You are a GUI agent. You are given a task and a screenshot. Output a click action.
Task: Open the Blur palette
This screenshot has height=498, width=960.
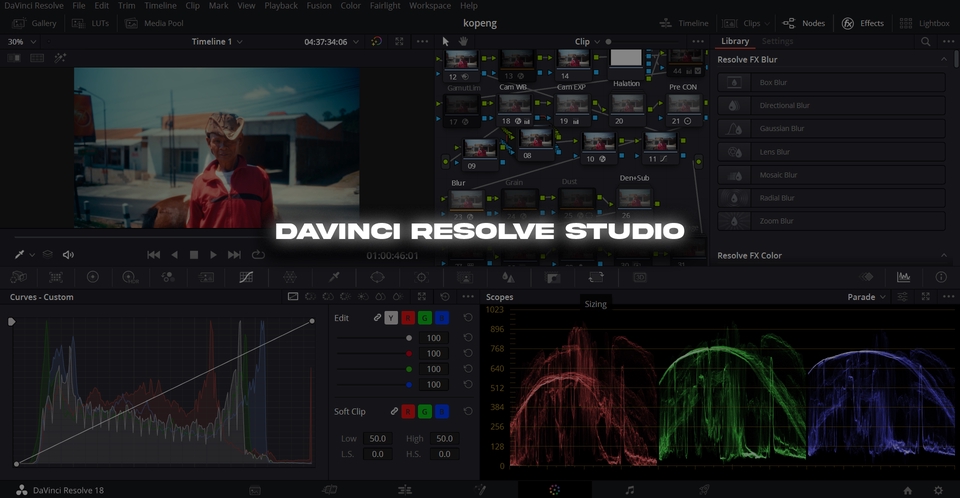point(508,277)
